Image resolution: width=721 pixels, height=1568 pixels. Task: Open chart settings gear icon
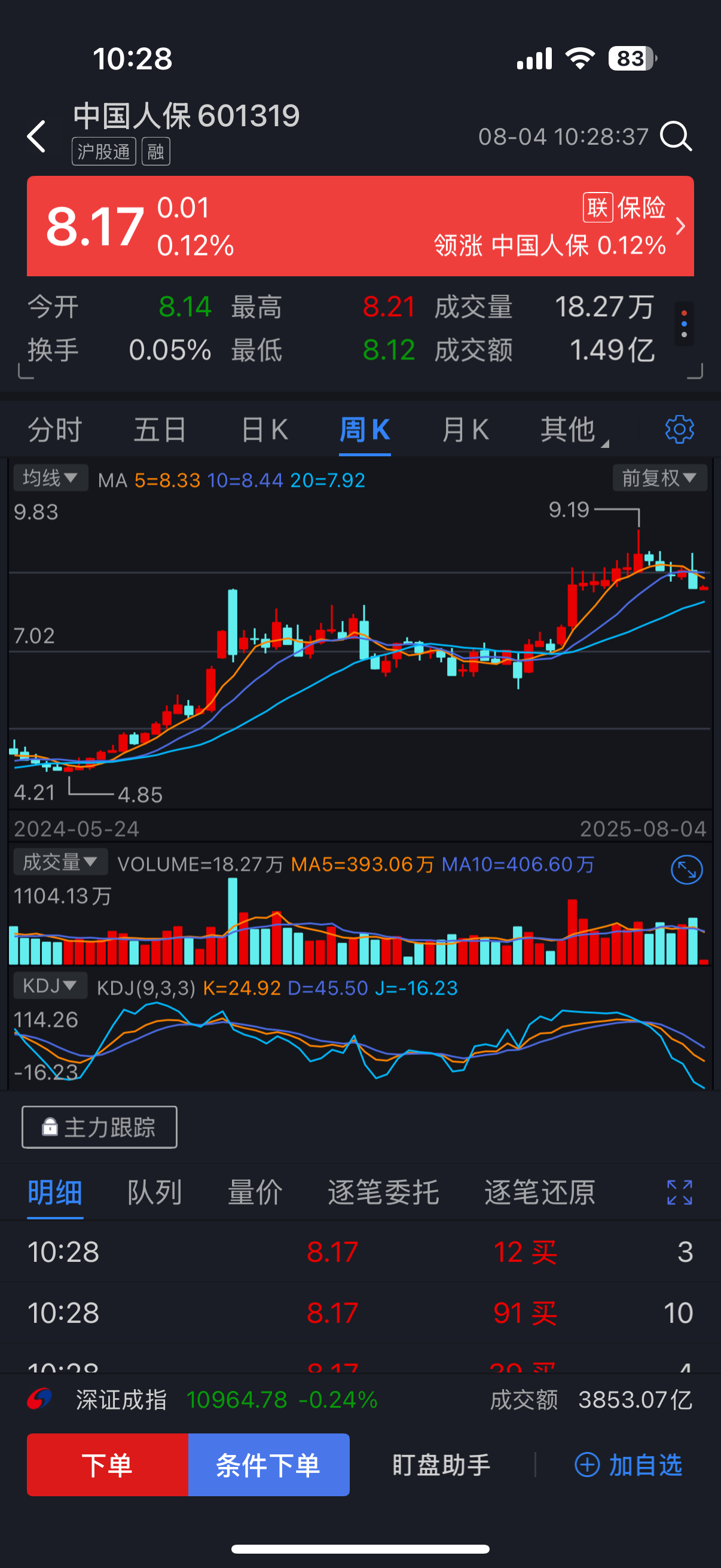pyautogui.click(x=679, y=430)
